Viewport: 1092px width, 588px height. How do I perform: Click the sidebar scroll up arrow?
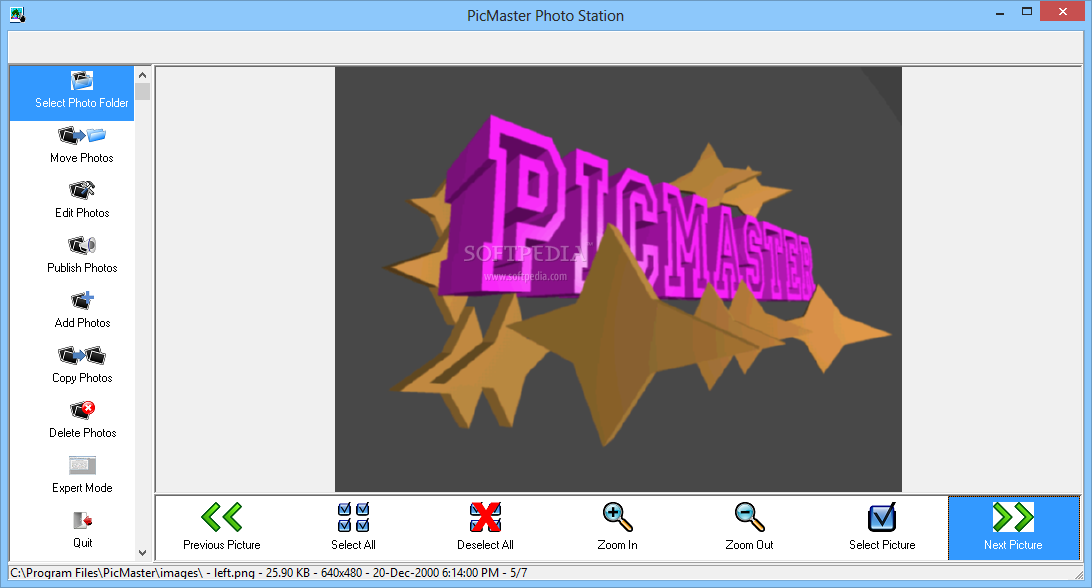[x=142, y=75]
